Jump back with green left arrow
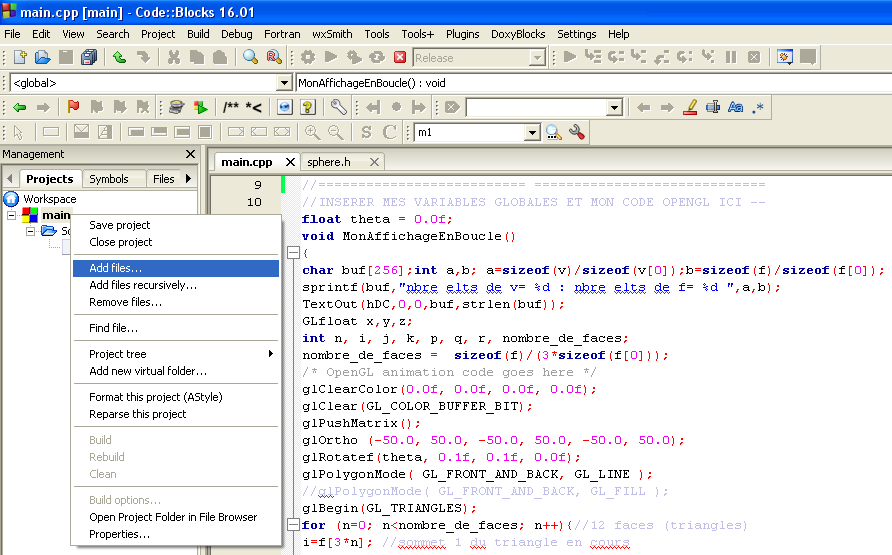The height and width of the screenshot is (555, 892). pyautogui.click(x=20, y=107)
